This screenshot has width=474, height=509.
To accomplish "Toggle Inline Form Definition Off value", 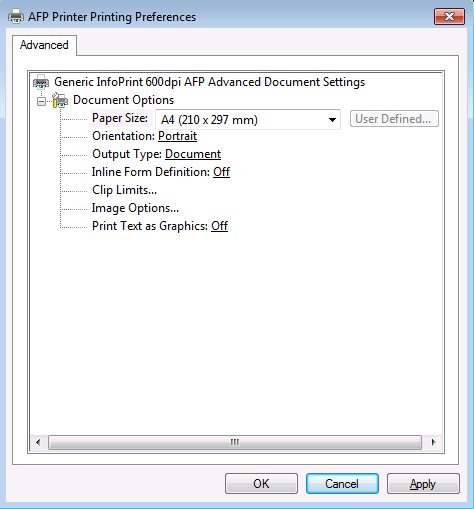I will point(221,172).
